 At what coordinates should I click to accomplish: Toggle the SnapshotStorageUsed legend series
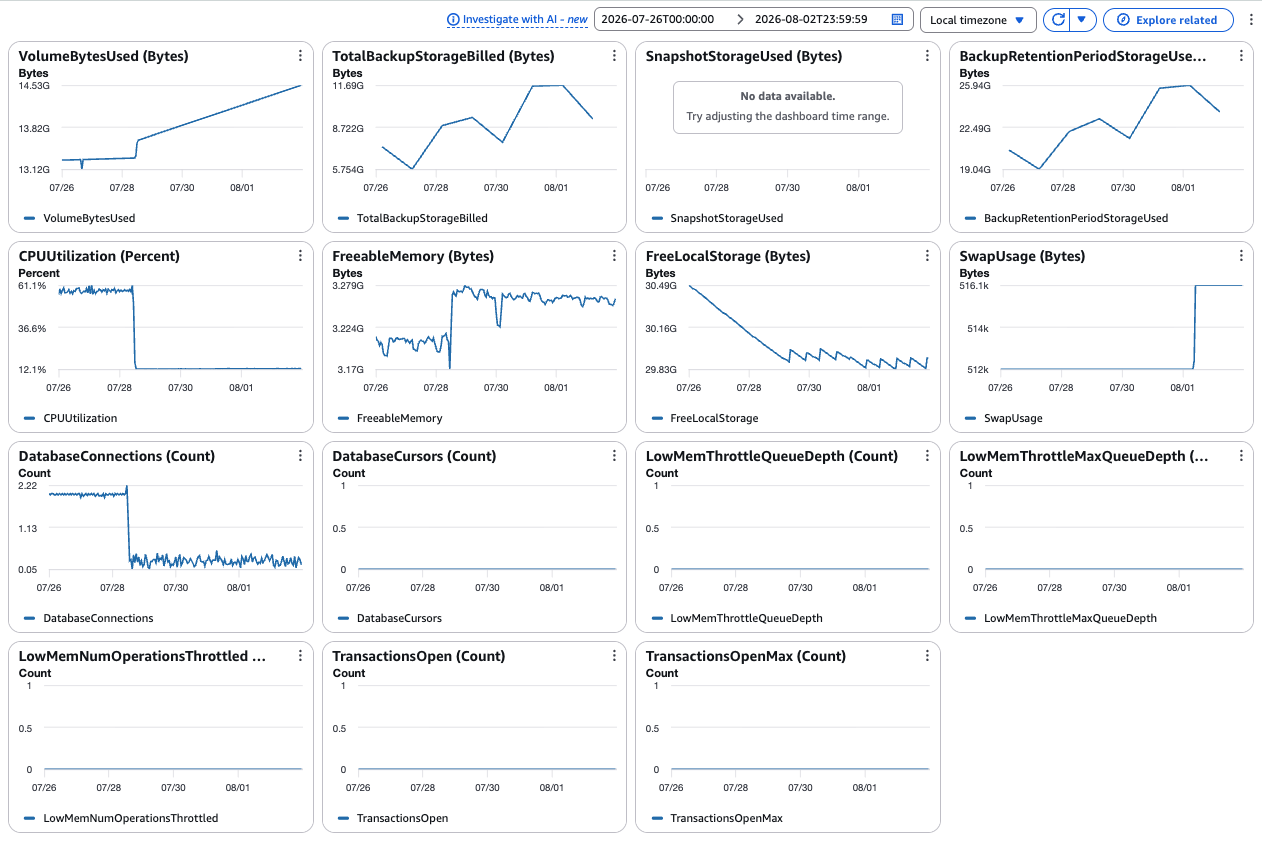[x=716, y=218]
